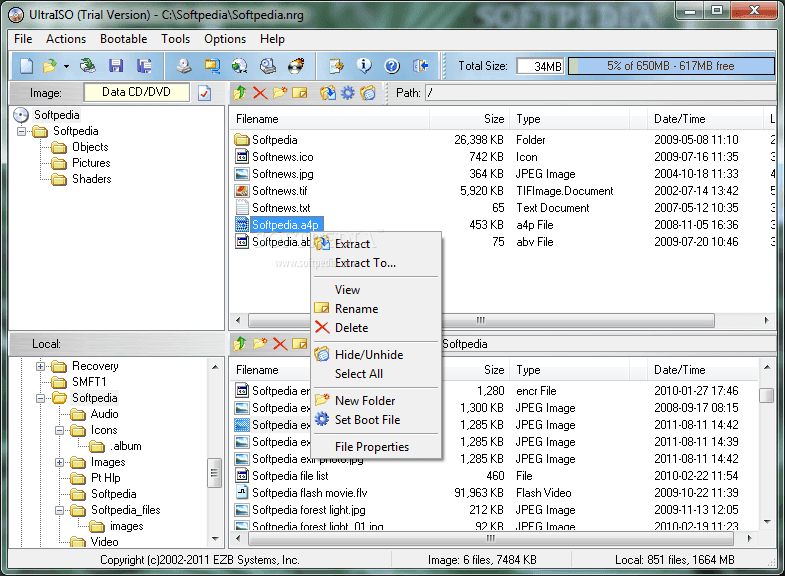This screenshot has height=576, width=785.
Task: Click the Add Files toolbar icon
Action: tap(336, 66)
